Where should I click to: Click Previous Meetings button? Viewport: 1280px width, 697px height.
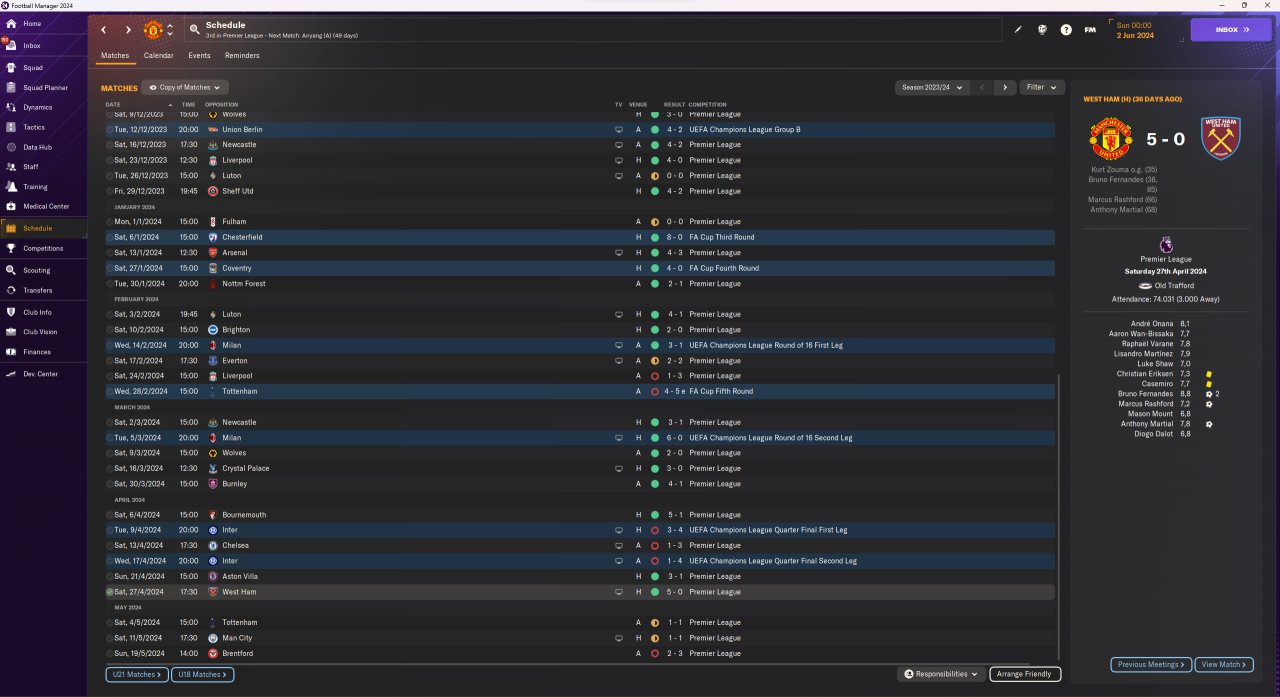point(1151,664)
